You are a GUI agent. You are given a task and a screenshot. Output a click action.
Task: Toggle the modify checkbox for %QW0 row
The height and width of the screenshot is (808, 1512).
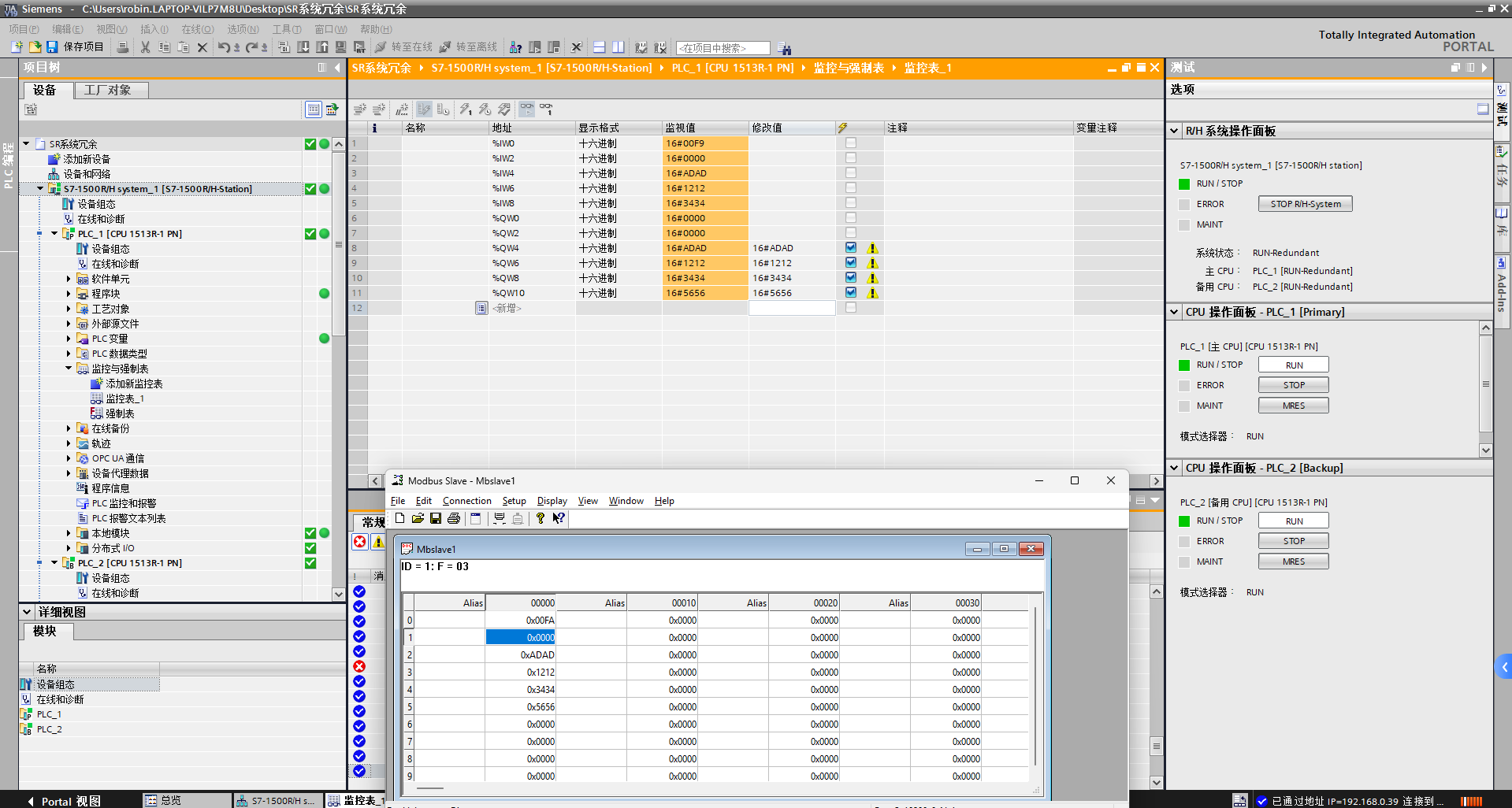(x=851, y=217)
